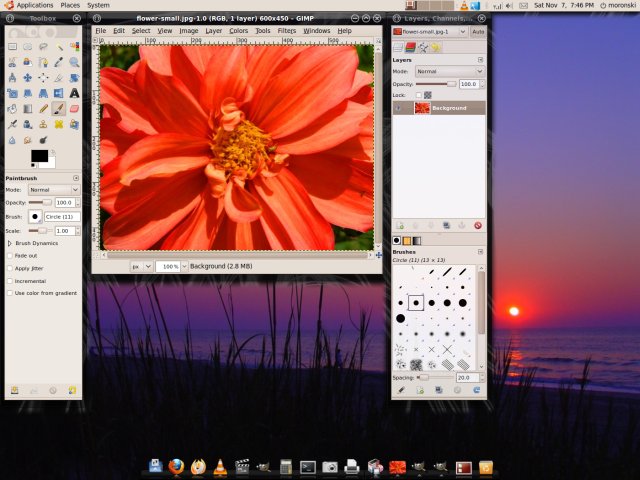
Task: Click the Background layer thumbnail
Action: pos(422,108)
